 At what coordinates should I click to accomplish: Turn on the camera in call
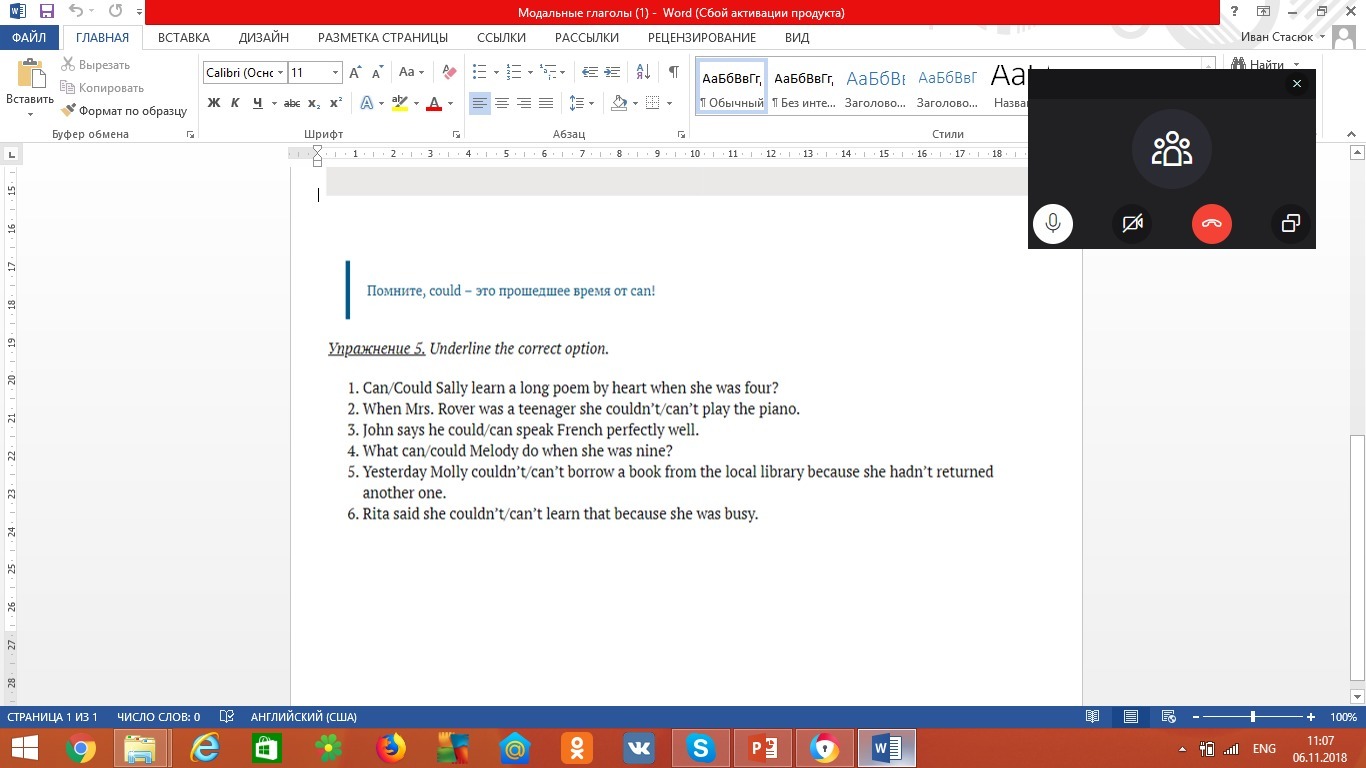1132,224
